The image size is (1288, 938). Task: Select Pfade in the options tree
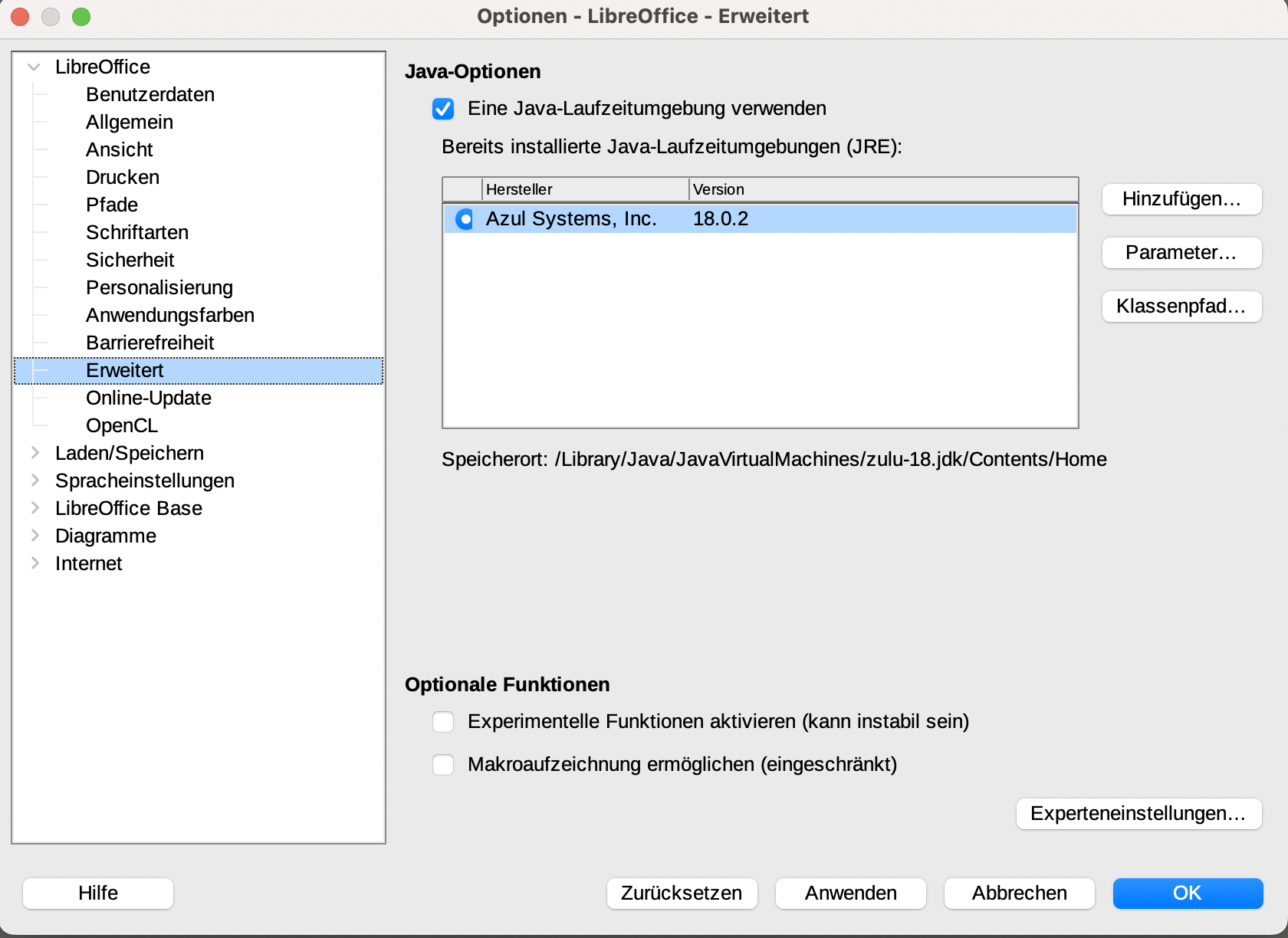click(x=112, y=205)
